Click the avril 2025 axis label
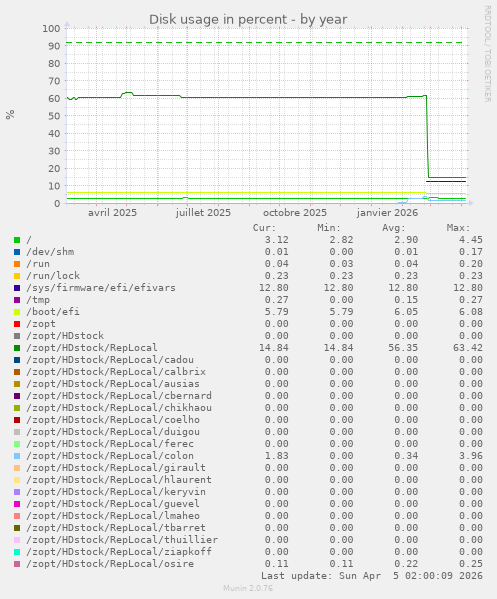The image size is (497, 599). [112, 213]
